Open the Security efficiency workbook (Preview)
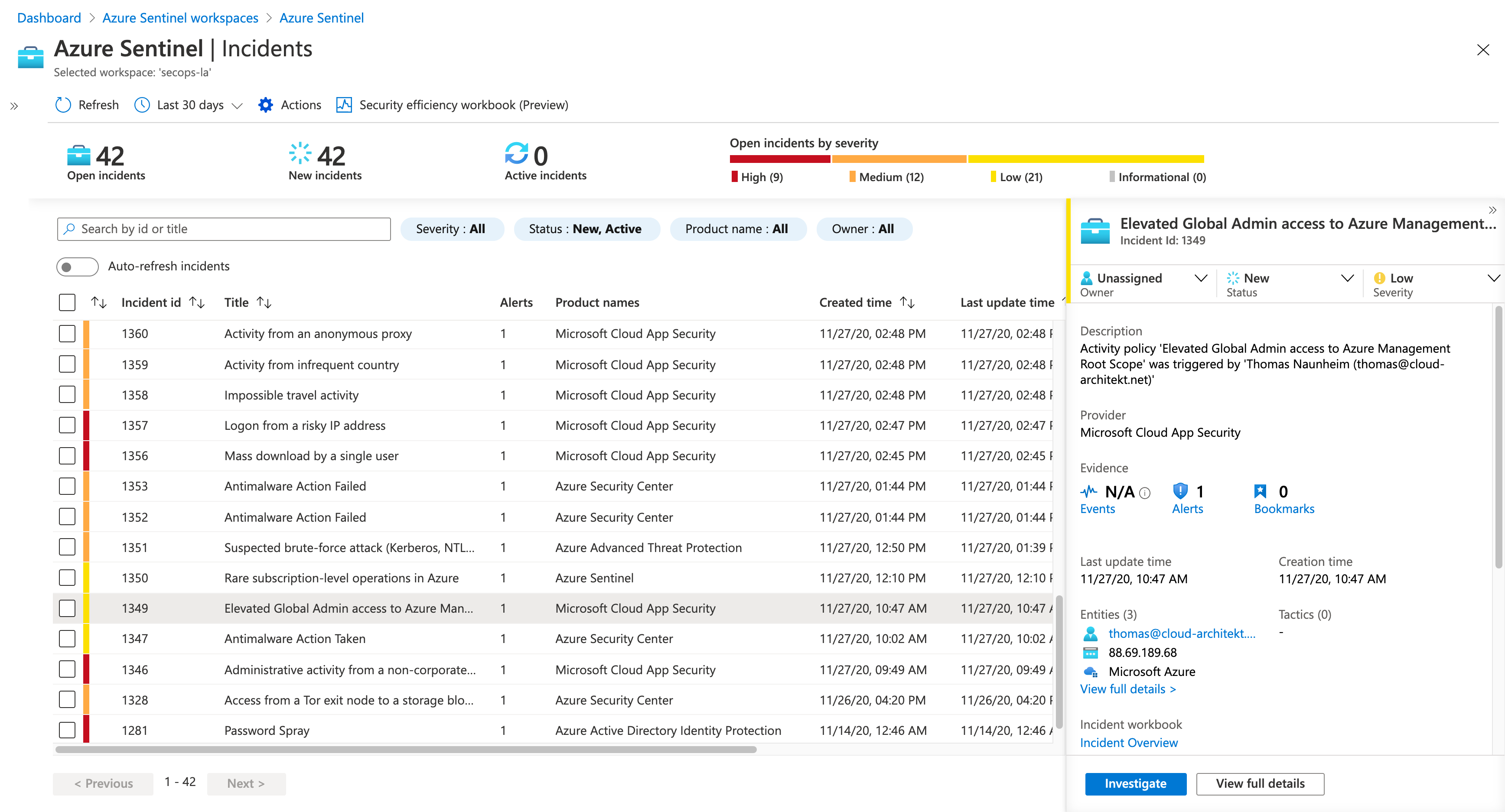Image resolution: width=1505 pixels, height=812 pixels. 345,105
